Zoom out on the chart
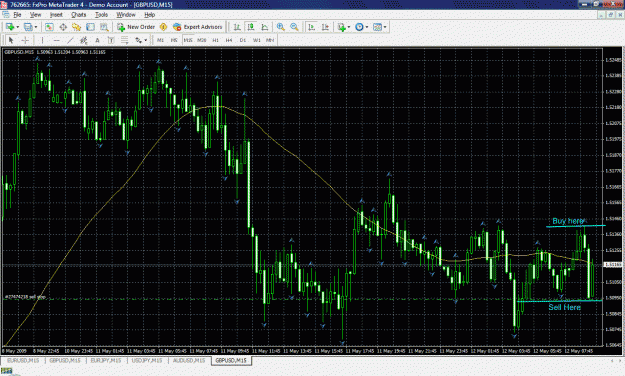Screen dimensions: 625x376 (294, 27)
